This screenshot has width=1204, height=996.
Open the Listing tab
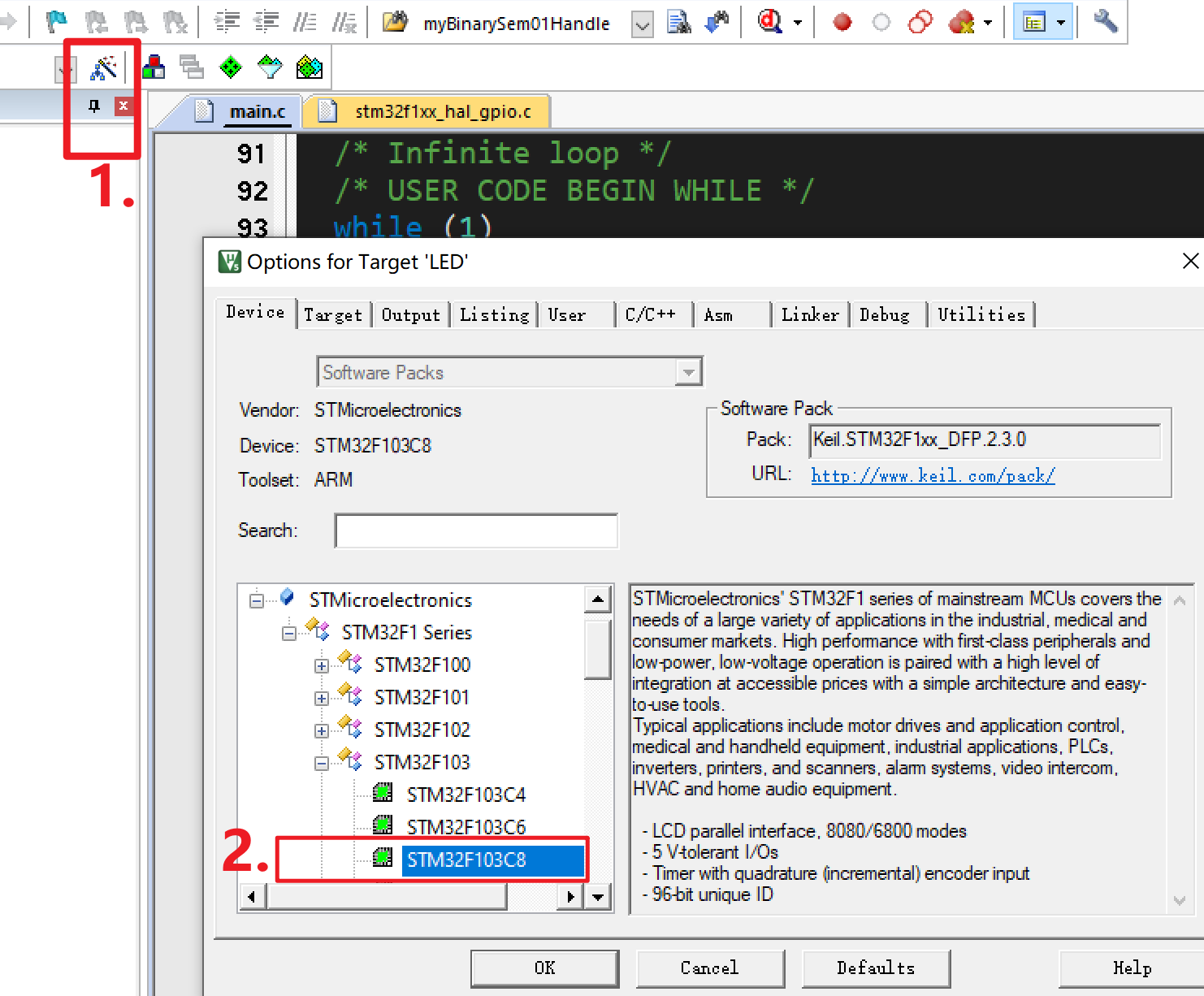pyautogui.click(x=494, y=315)
